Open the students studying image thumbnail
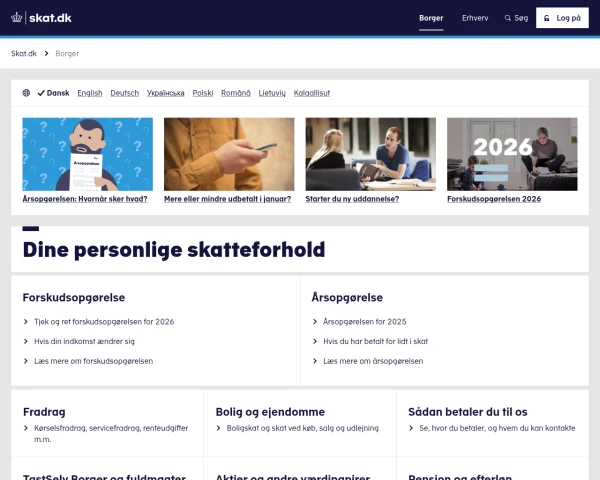600x480 pixels. pyautogui.click(x=370, y=154)
